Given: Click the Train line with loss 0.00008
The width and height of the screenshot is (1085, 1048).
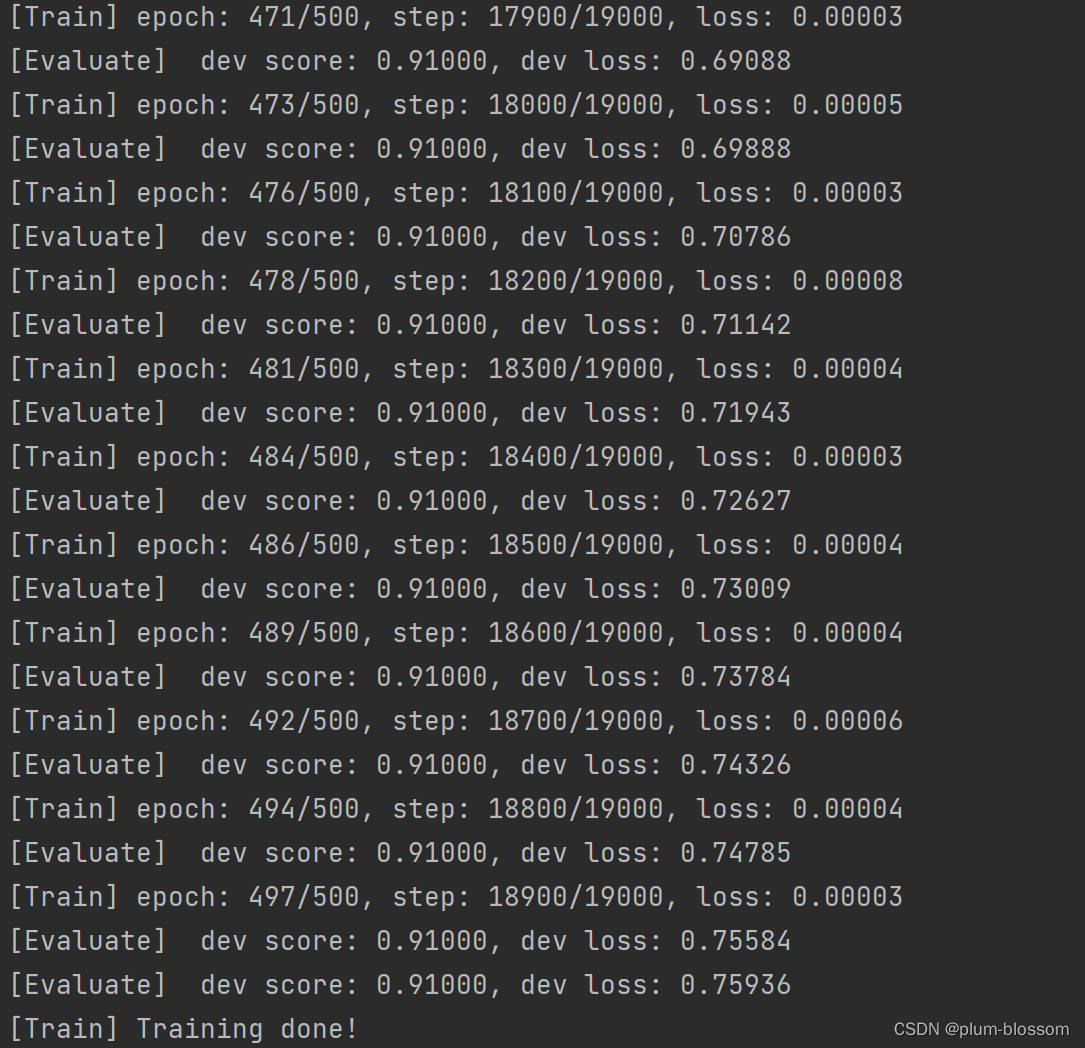Looking at the screenshot, I should coord(456,281).
